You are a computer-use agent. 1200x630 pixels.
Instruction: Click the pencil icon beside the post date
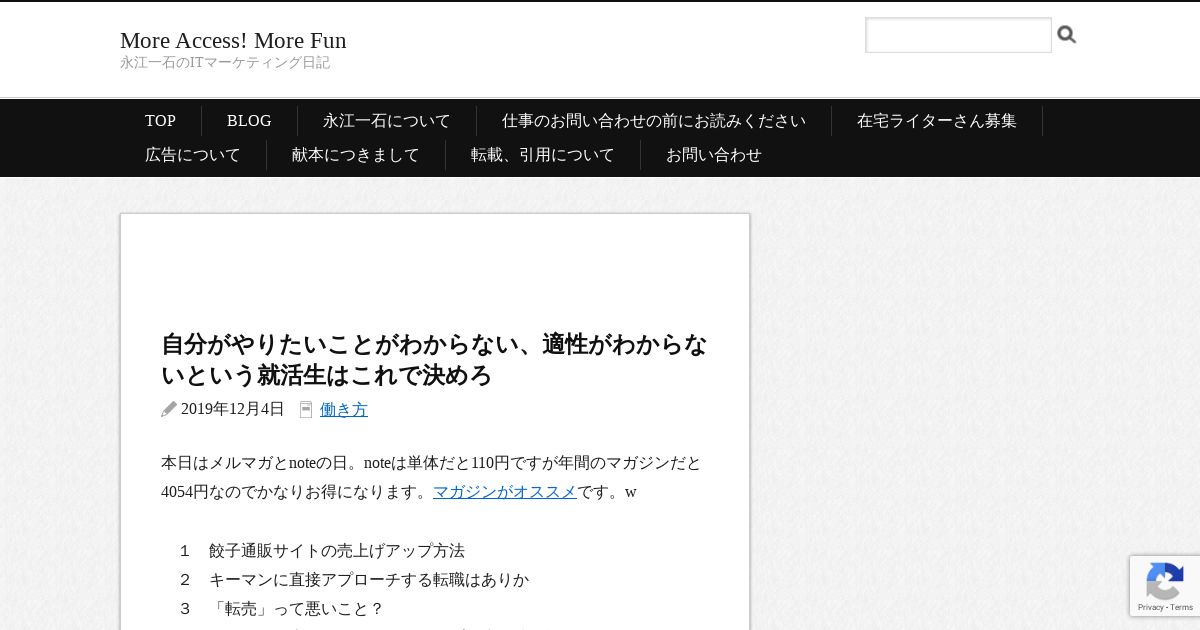click(169, 409)
